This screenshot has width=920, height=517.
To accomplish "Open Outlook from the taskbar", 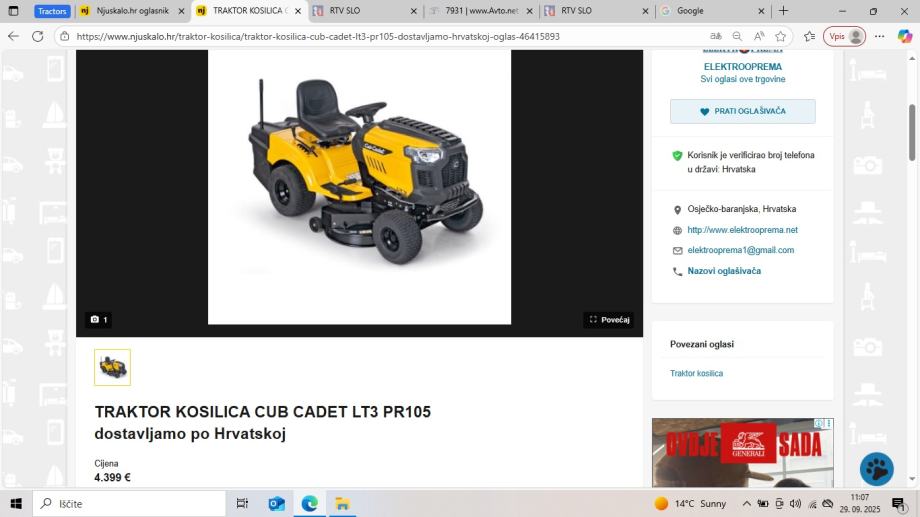I will (x=276, y=504).
